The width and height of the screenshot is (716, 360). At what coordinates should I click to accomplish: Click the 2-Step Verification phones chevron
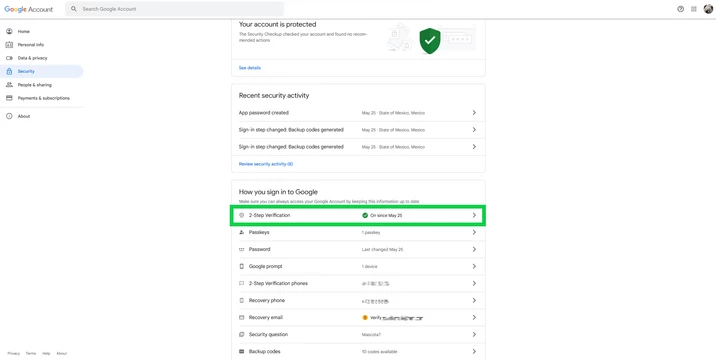click(x=474, y=284)
